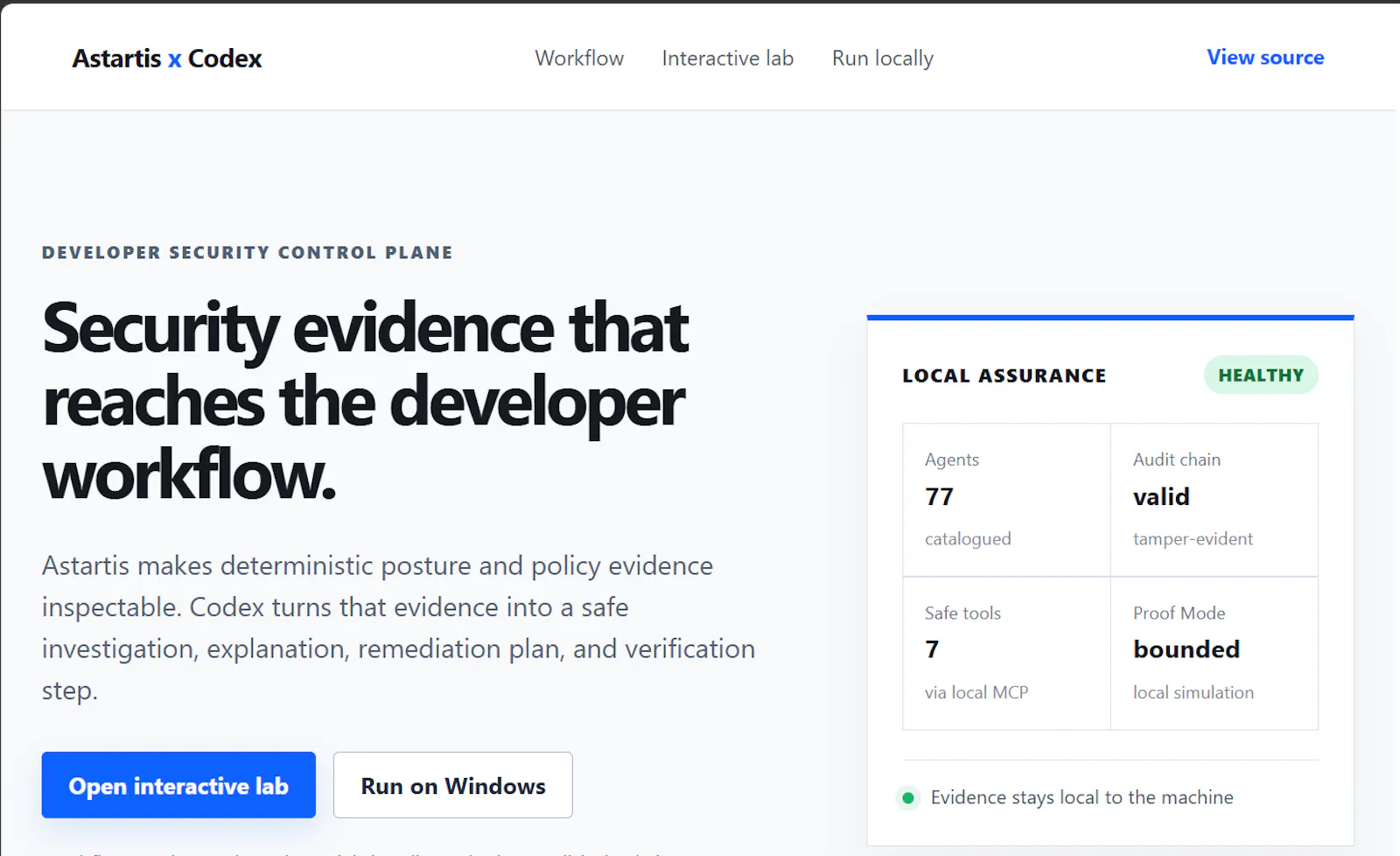Click Open interactive lab button

click(178, 785)
